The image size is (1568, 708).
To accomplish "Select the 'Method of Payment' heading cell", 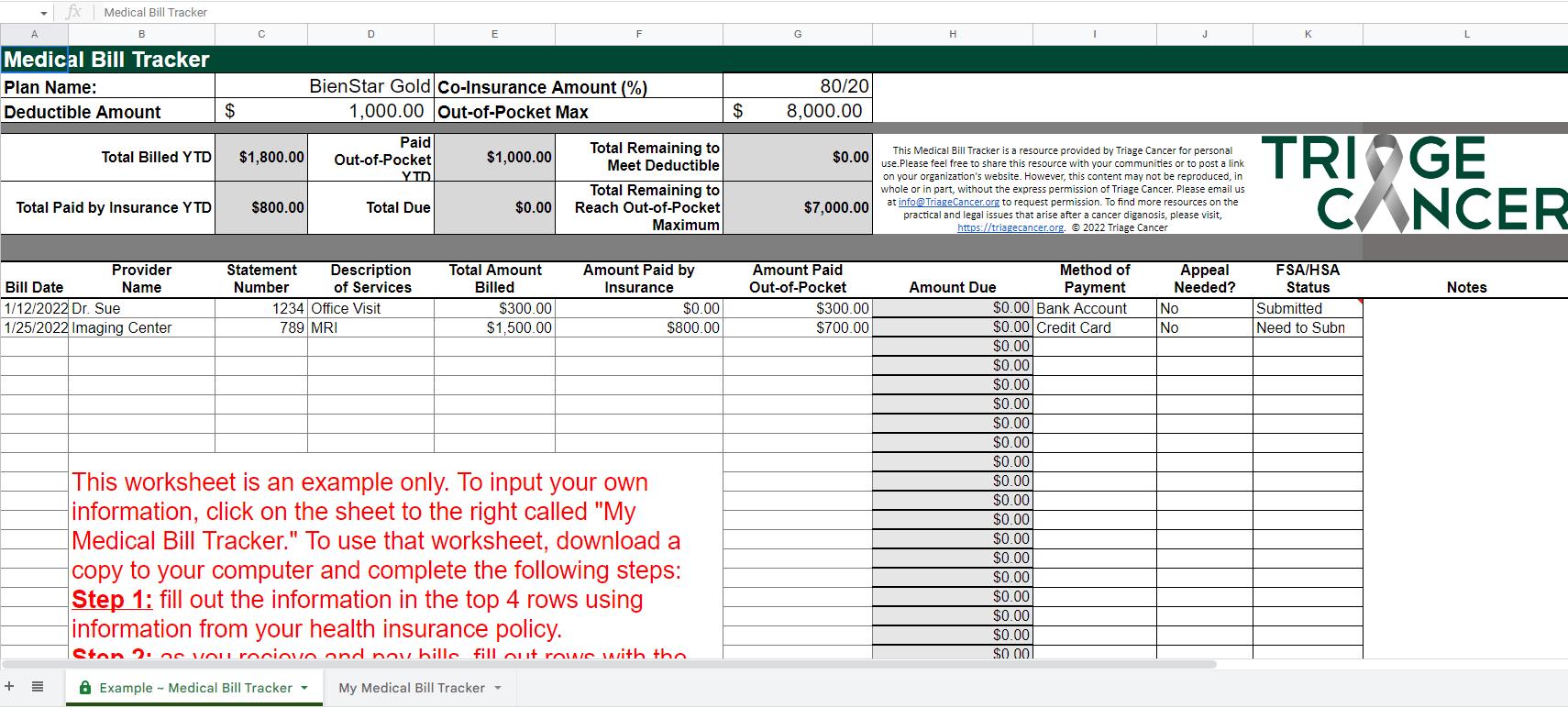I will click(x=1095, y=280).
